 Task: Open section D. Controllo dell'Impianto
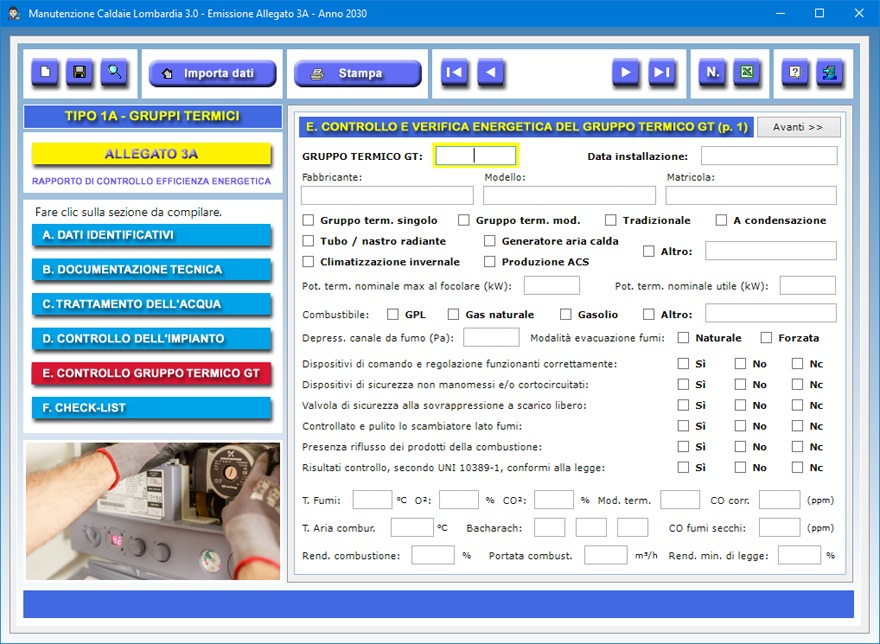tap(152, 339)
